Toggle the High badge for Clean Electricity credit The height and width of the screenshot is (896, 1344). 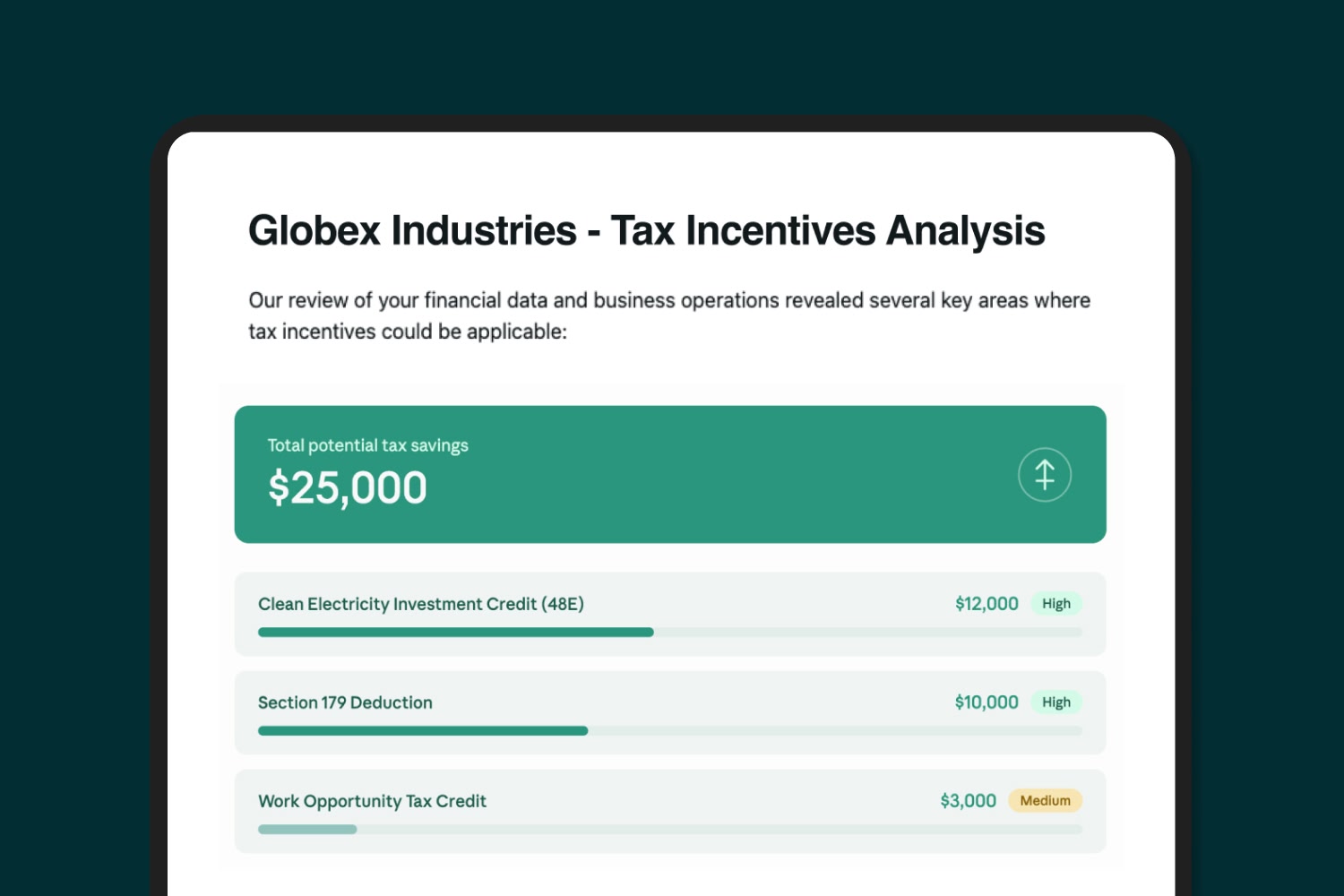1057,604
